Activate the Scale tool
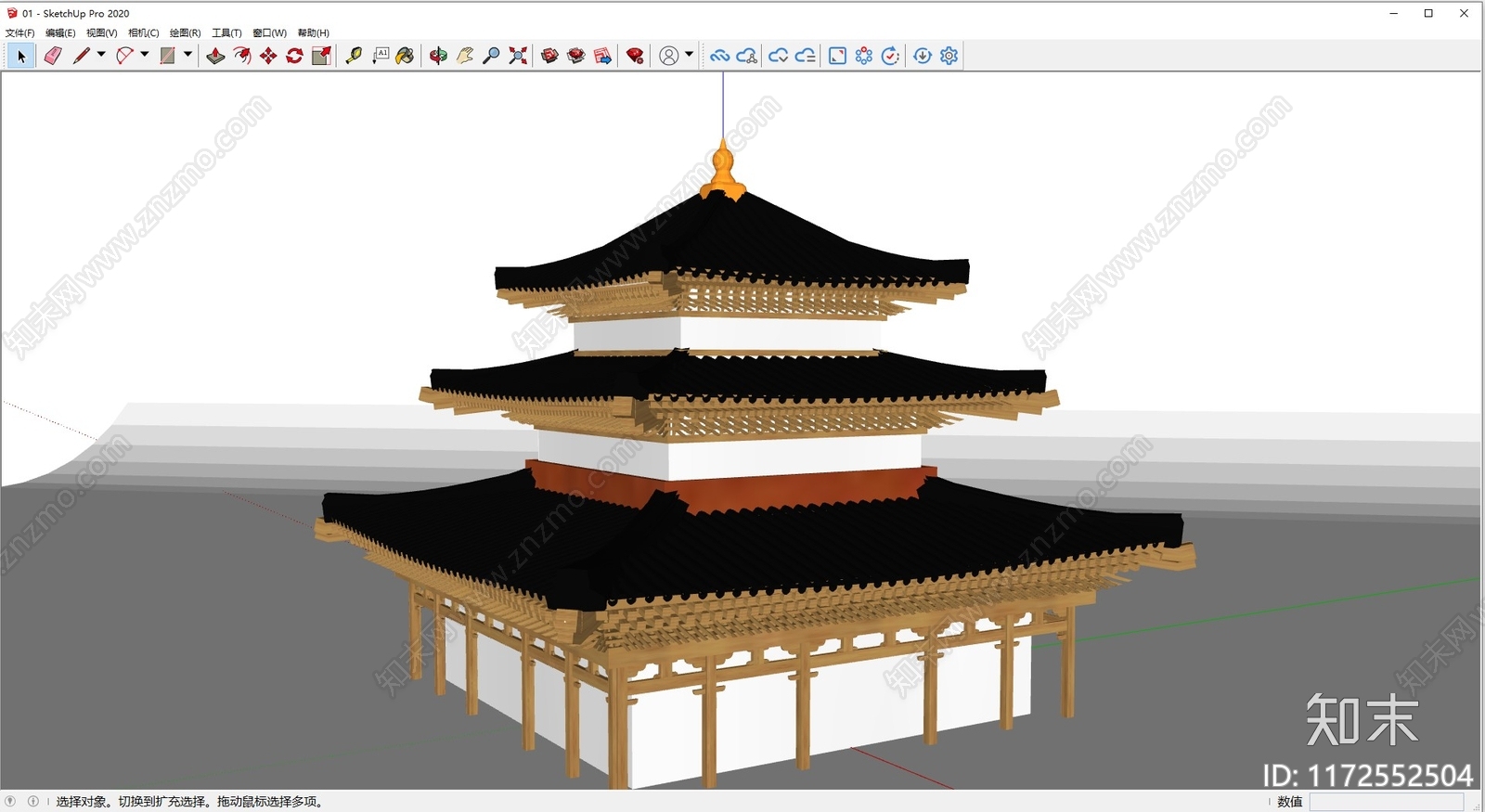The width and height of the screenshot is (1485, 812). coord(321,56)
